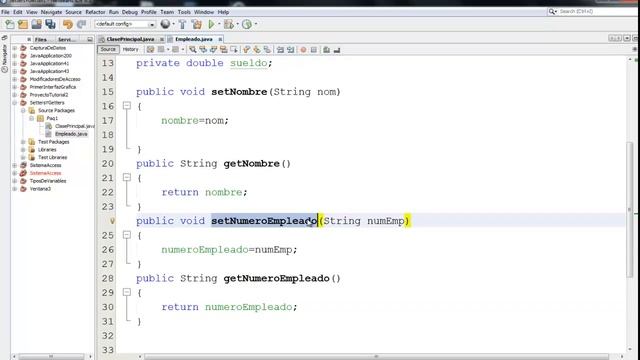Click the globe browser icon in main toolbar

click(x=165, y=24)
